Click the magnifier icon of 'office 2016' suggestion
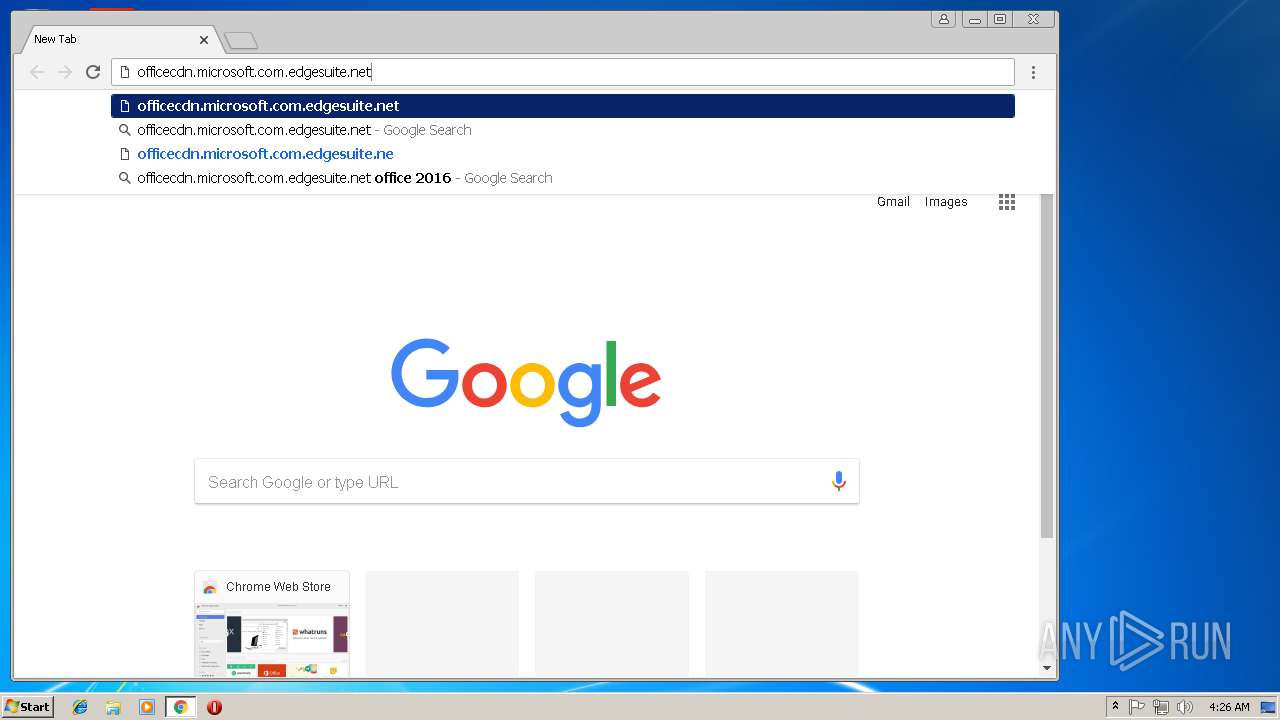 click(x=125, y=178)
